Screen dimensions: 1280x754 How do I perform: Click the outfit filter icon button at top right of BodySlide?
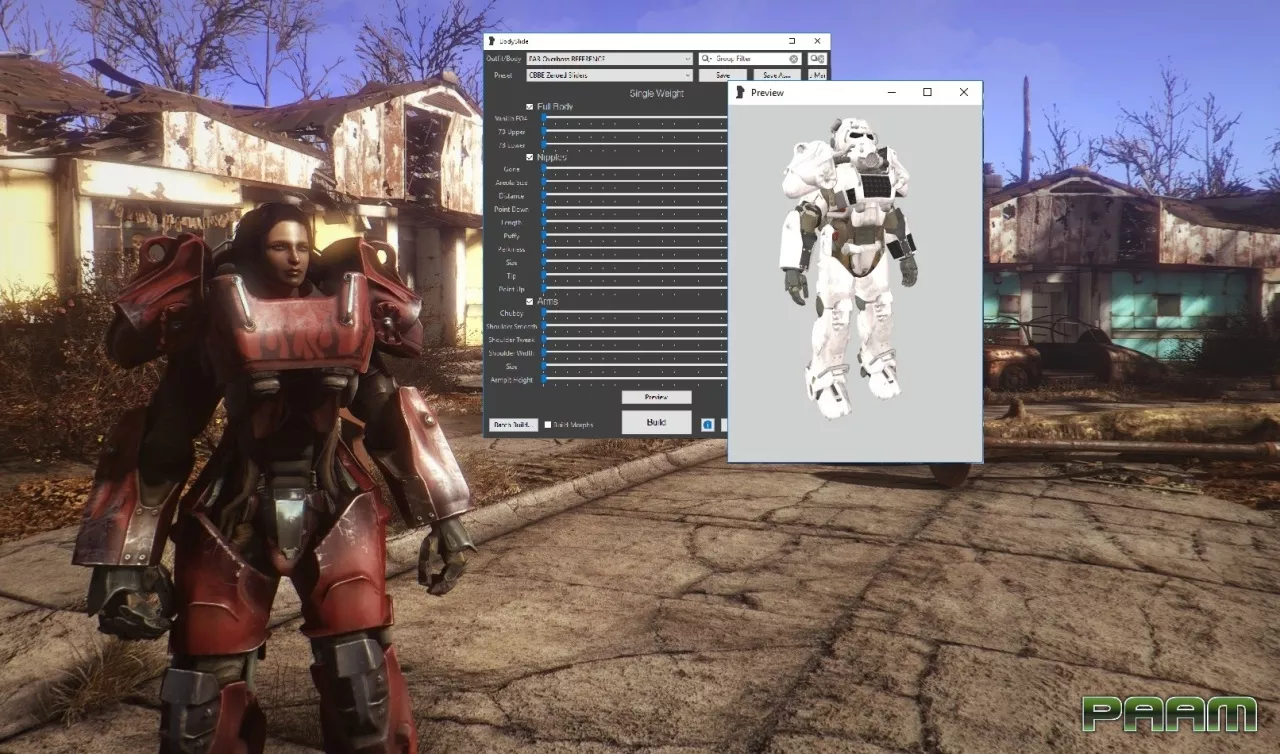pyautogui.click(x=818, y=59)
